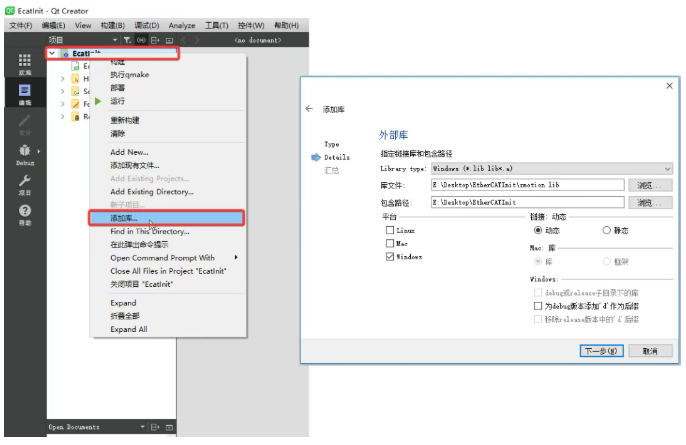This screenshot has height=445, width=686.
Task: Open the 调试(D) menu
Action: 147,25
